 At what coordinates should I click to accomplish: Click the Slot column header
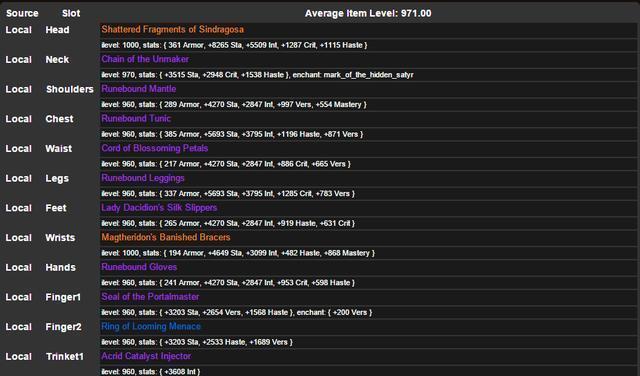point(71,13)
